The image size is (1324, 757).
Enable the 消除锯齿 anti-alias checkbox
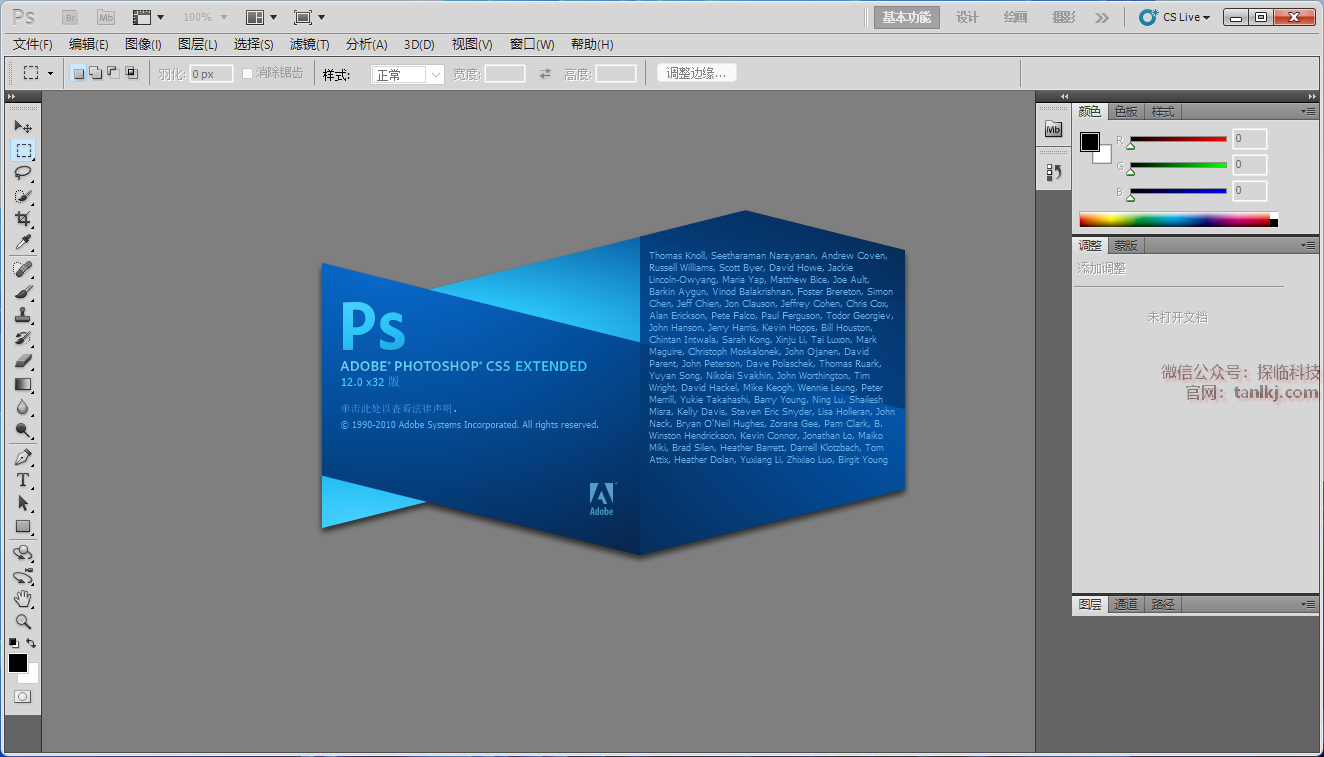(x=248, y=73)
